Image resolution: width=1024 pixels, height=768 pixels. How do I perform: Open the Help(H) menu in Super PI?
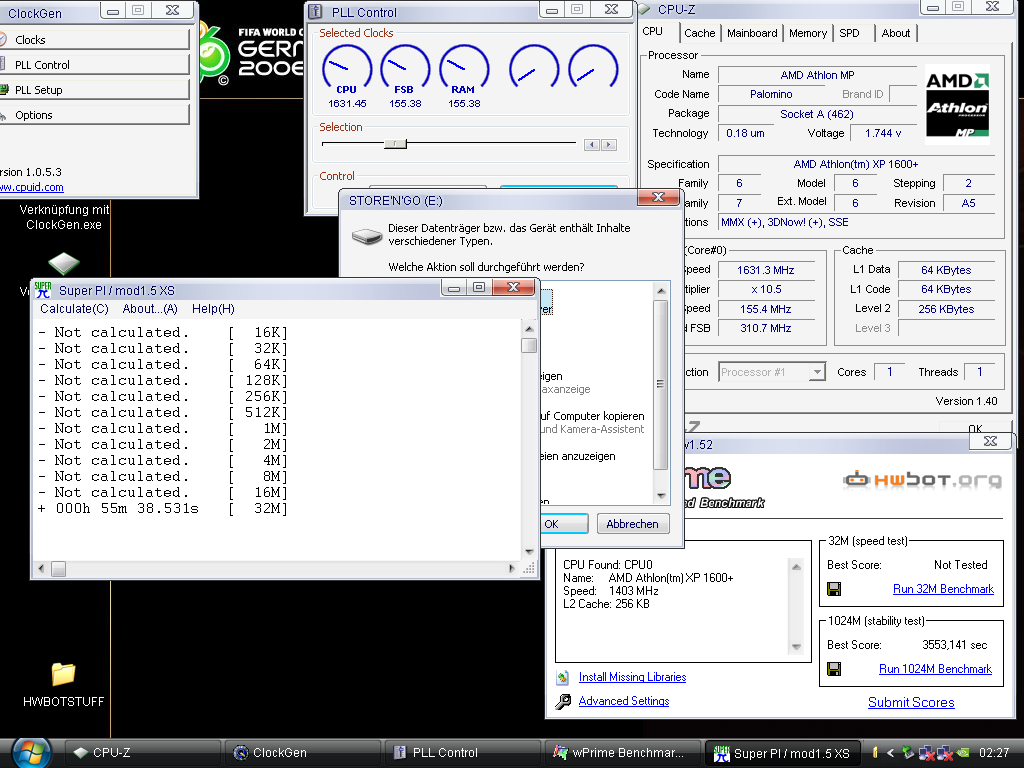pyautogui.click(x=213, y=309)
